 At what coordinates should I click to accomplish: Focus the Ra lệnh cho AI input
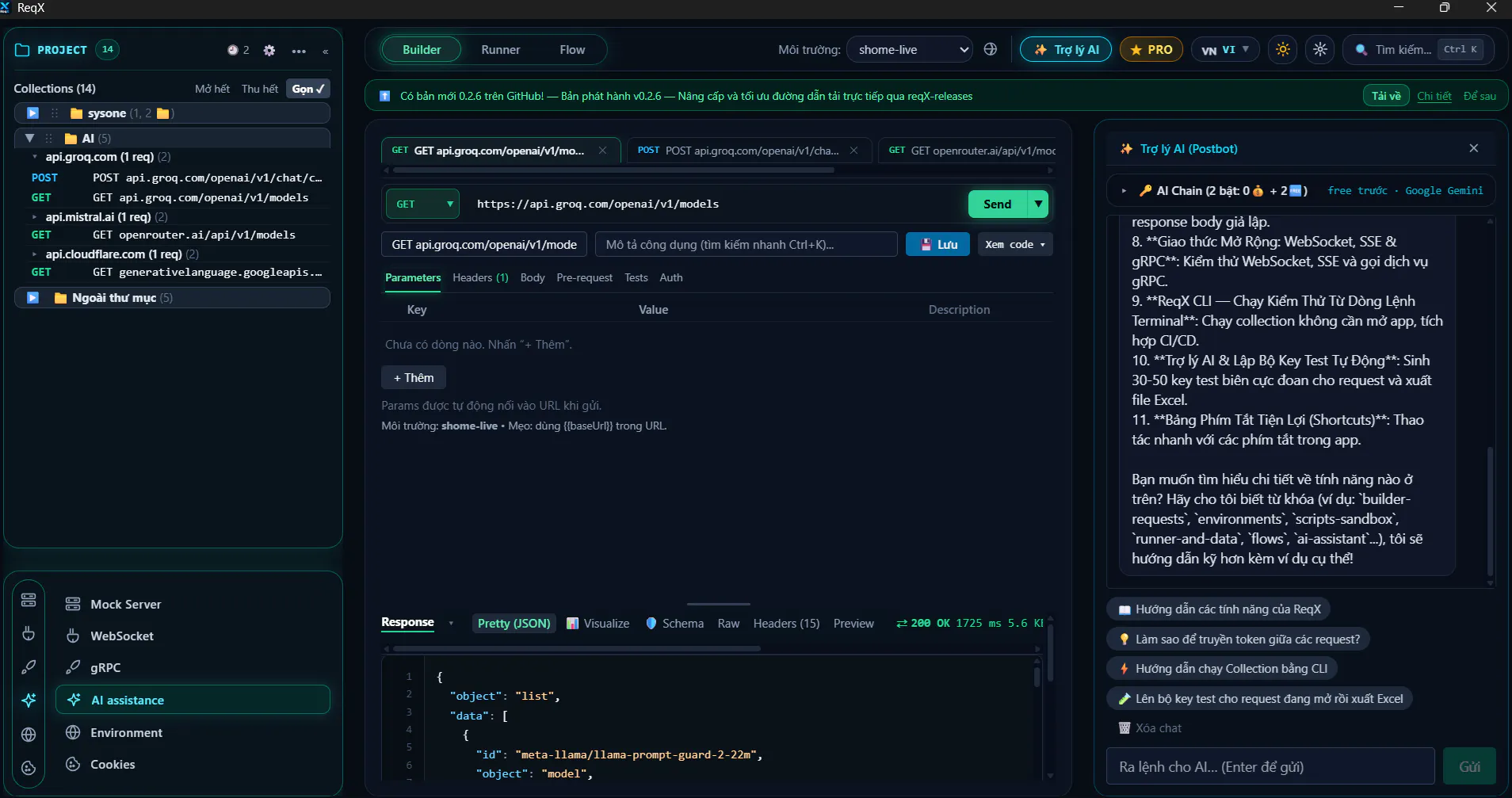pyautogui.click(x=1271, y=766)
